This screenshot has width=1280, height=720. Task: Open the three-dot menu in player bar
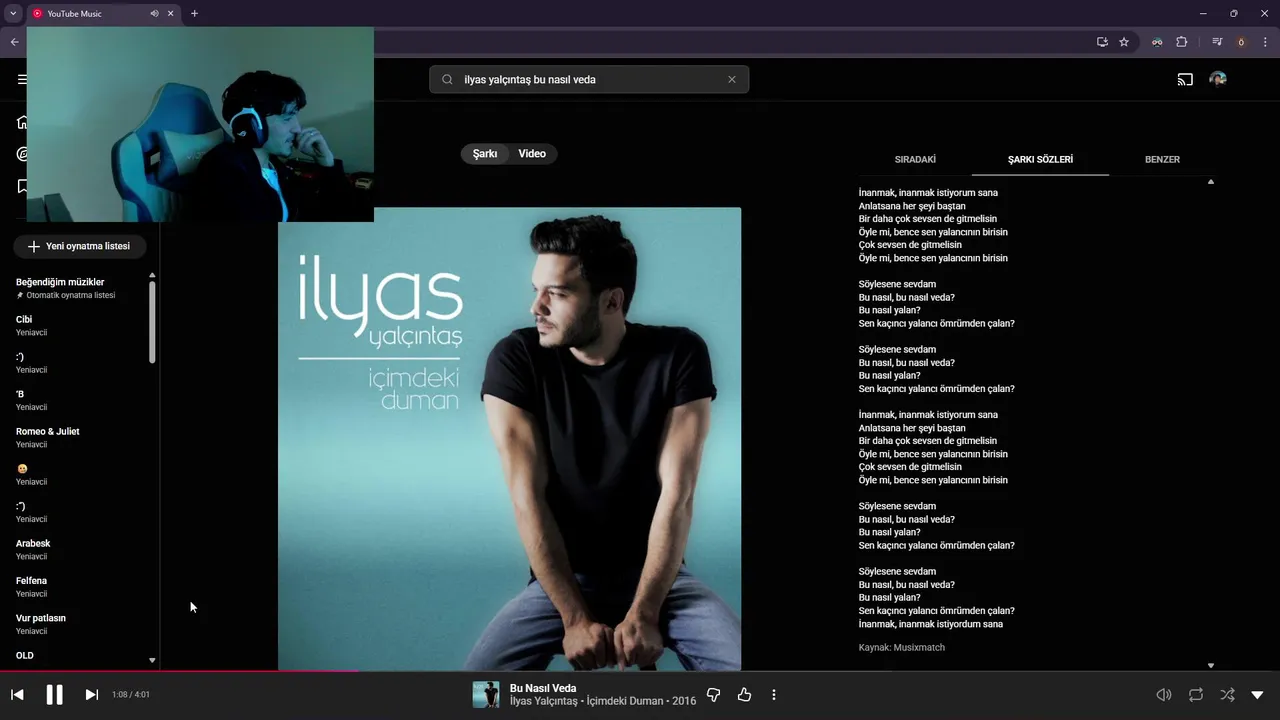pyautogui.click(x=774, y=695)
